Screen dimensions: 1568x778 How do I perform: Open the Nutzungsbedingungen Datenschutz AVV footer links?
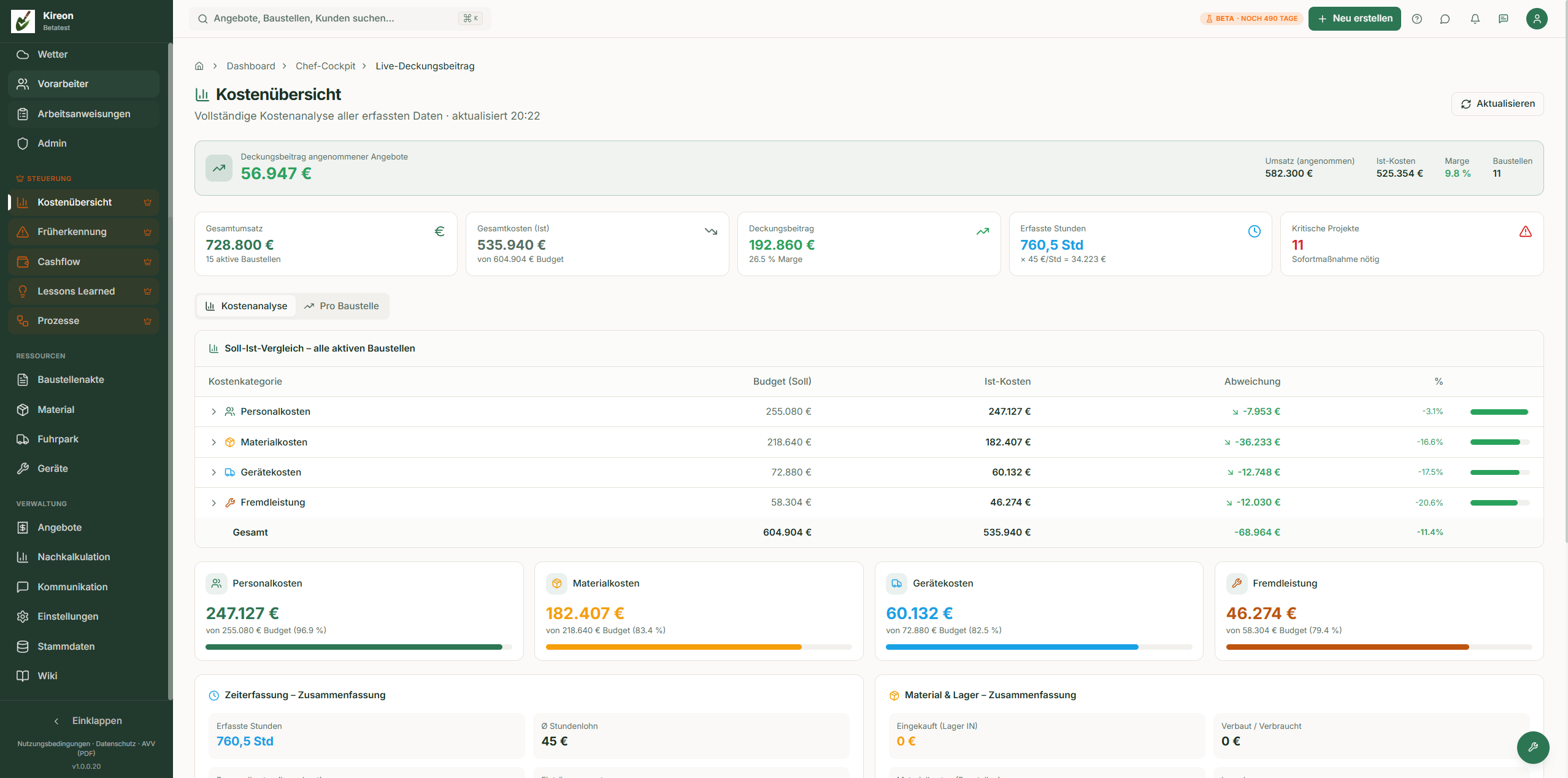[86, 748]
